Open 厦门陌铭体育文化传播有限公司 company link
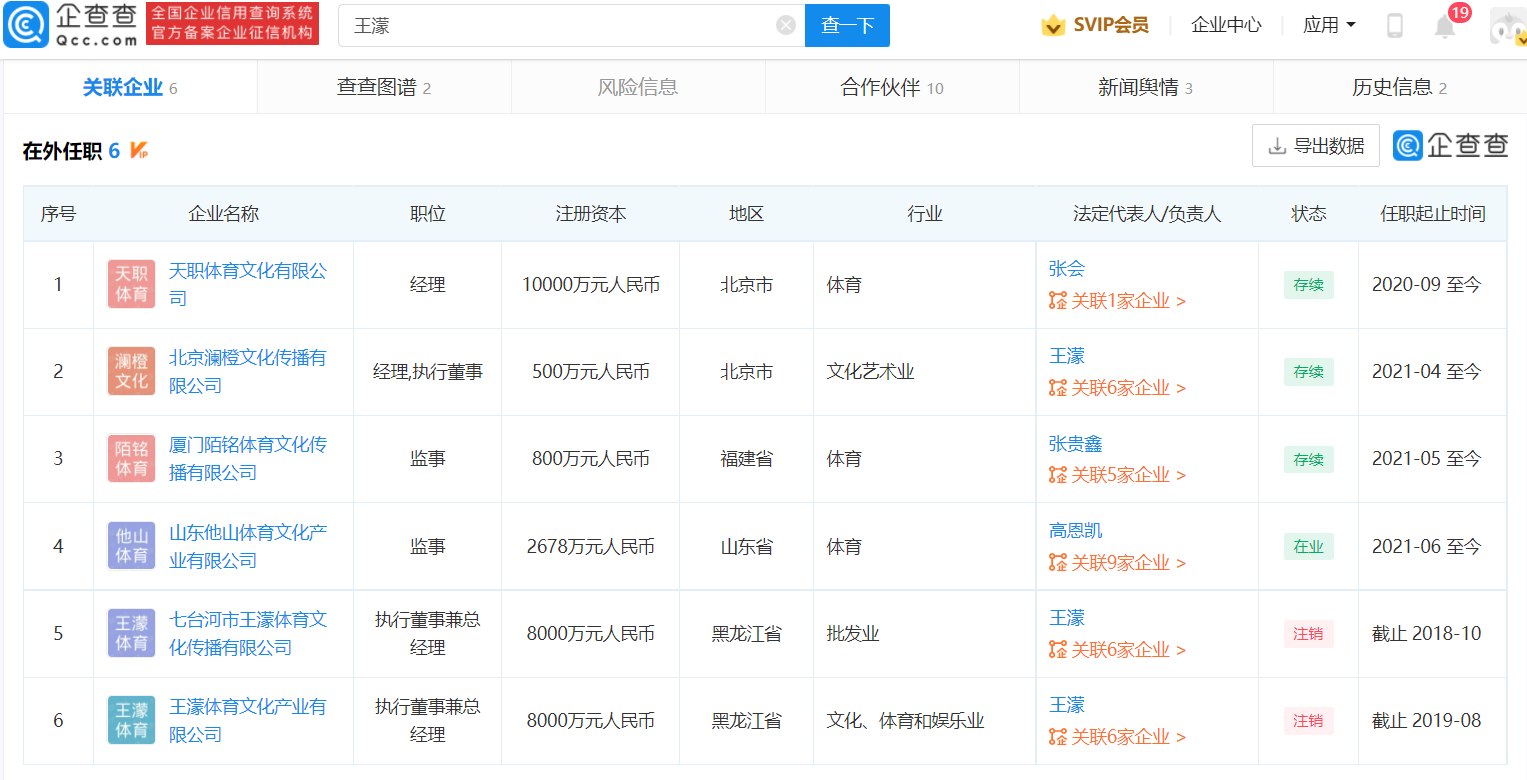This screenshot has width=1527, height=780. (247, 458)
